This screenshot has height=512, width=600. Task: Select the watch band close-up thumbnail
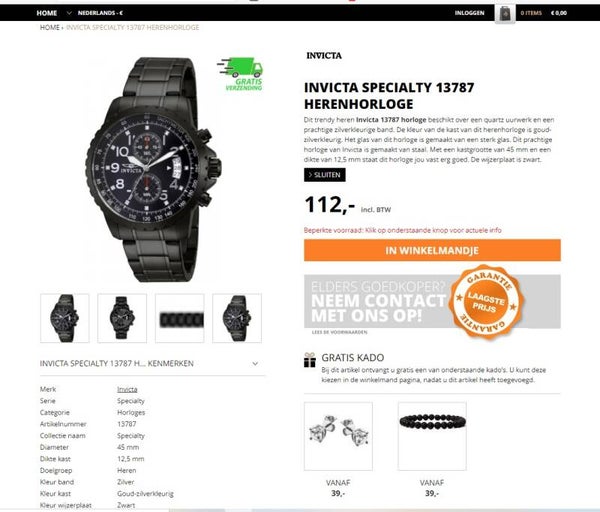point(180,318)
